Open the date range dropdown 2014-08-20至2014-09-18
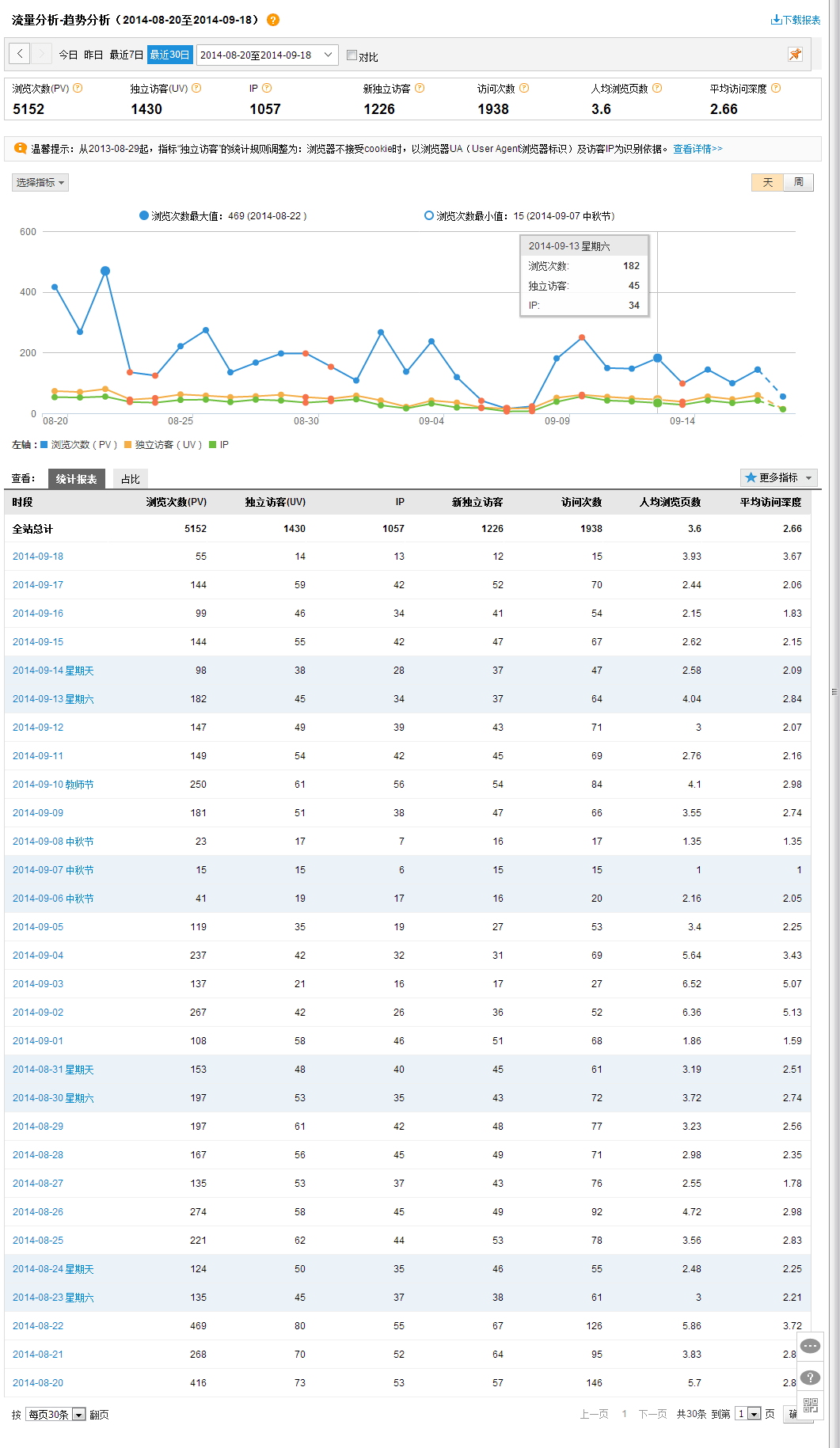The image size is (840, 1448). 267,55
